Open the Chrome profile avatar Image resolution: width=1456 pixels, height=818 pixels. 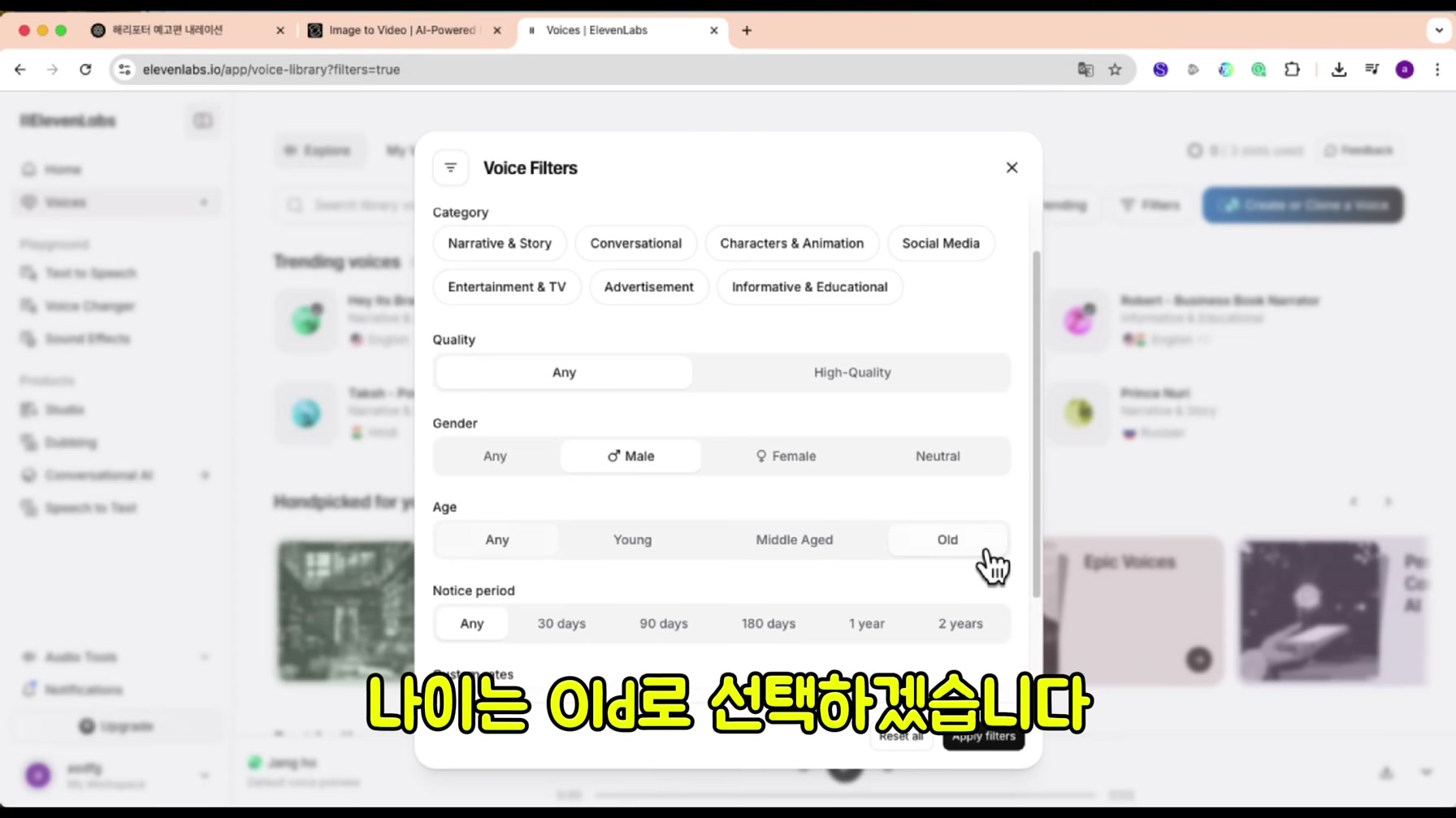pos(1405,70)
